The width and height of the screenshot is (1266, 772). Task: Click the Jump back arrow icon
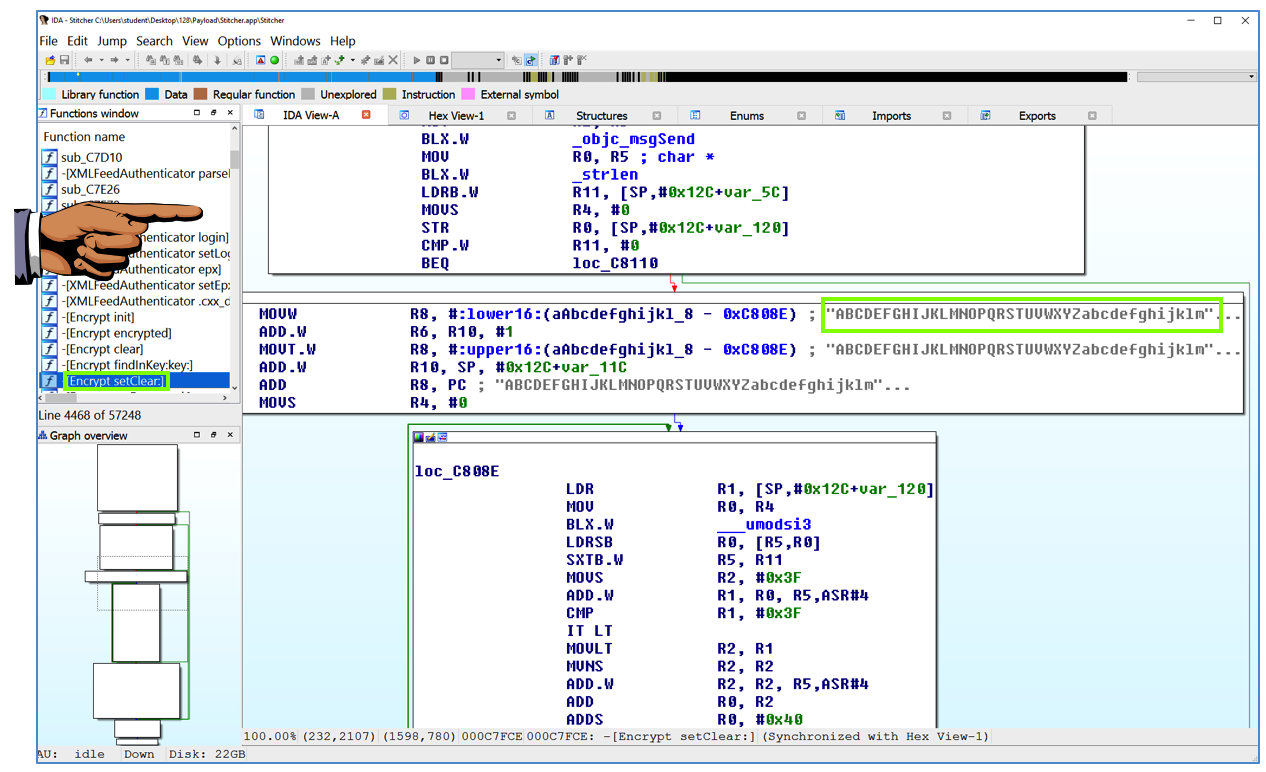click(x=88, y=60)
